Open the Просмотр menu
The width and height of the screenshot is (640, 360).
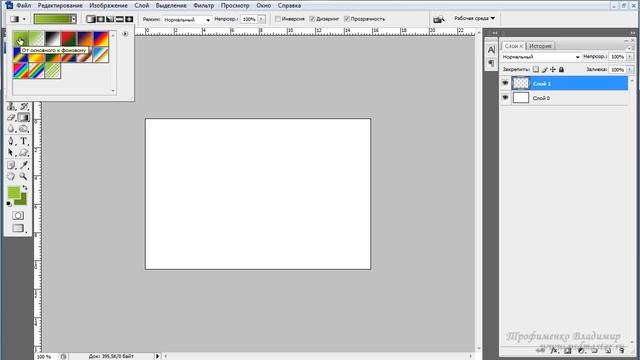coord(235,6)
